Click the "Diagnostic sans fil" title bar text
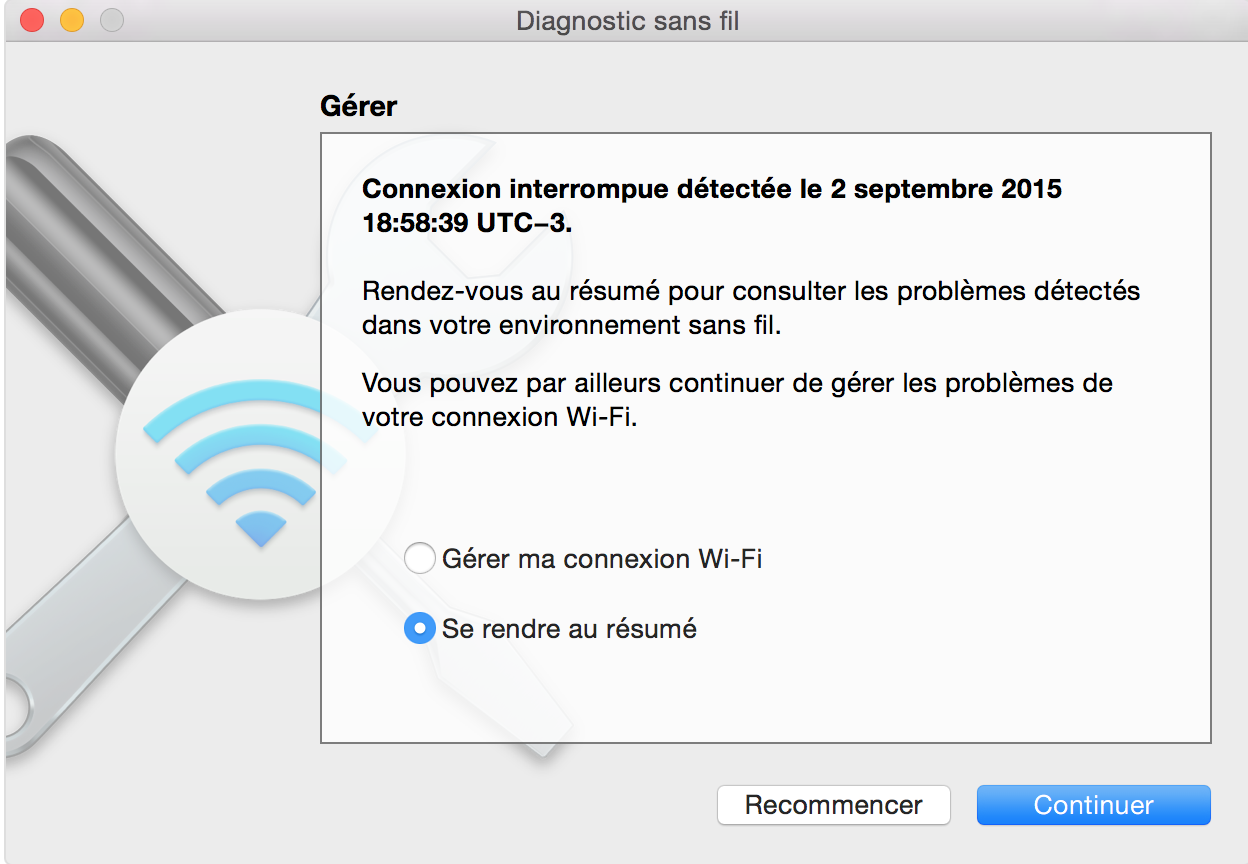This screenshot has height=864, width=1248. pos(628,20)
